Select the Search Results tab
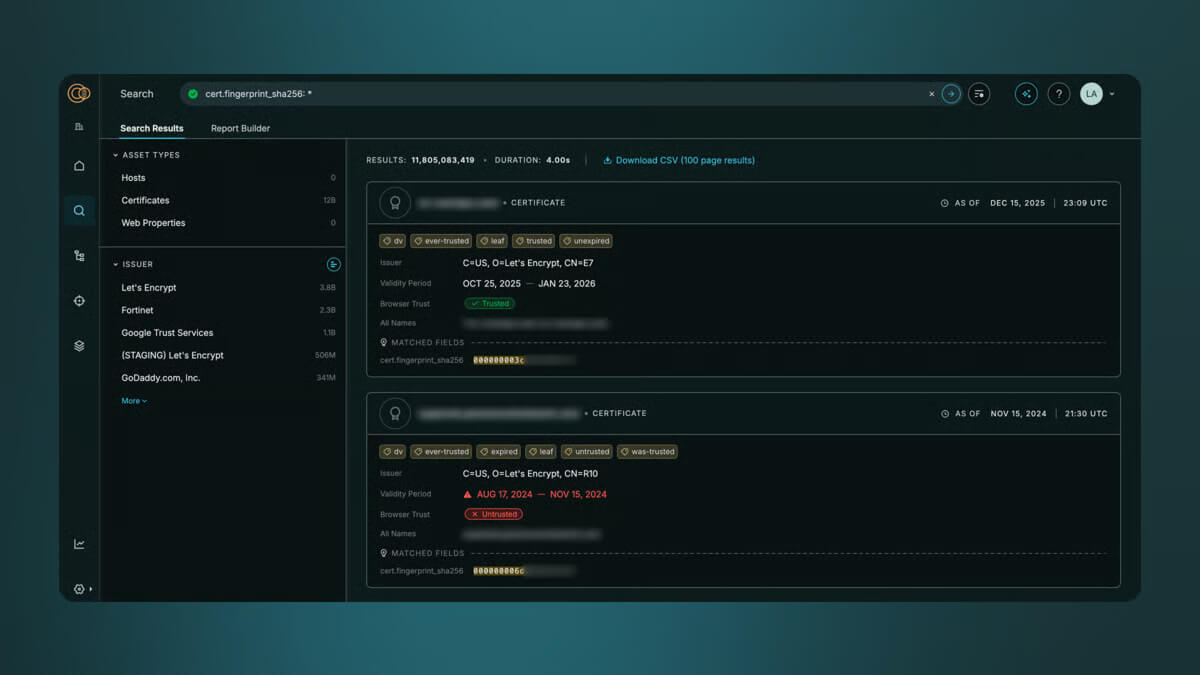1200x675 pixels. coord(151,128)
